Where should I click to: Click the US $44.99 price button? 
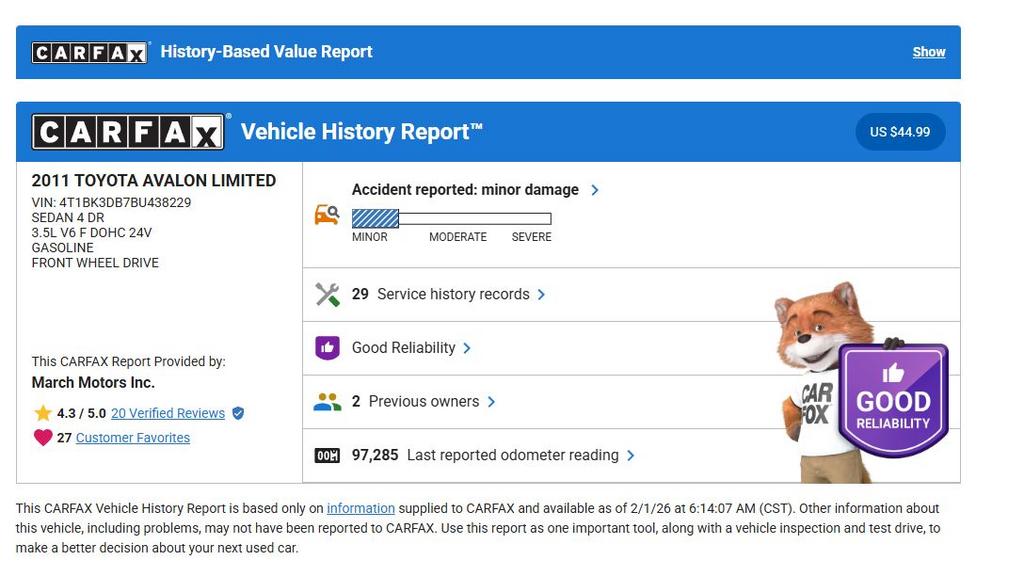coord(900,132)
